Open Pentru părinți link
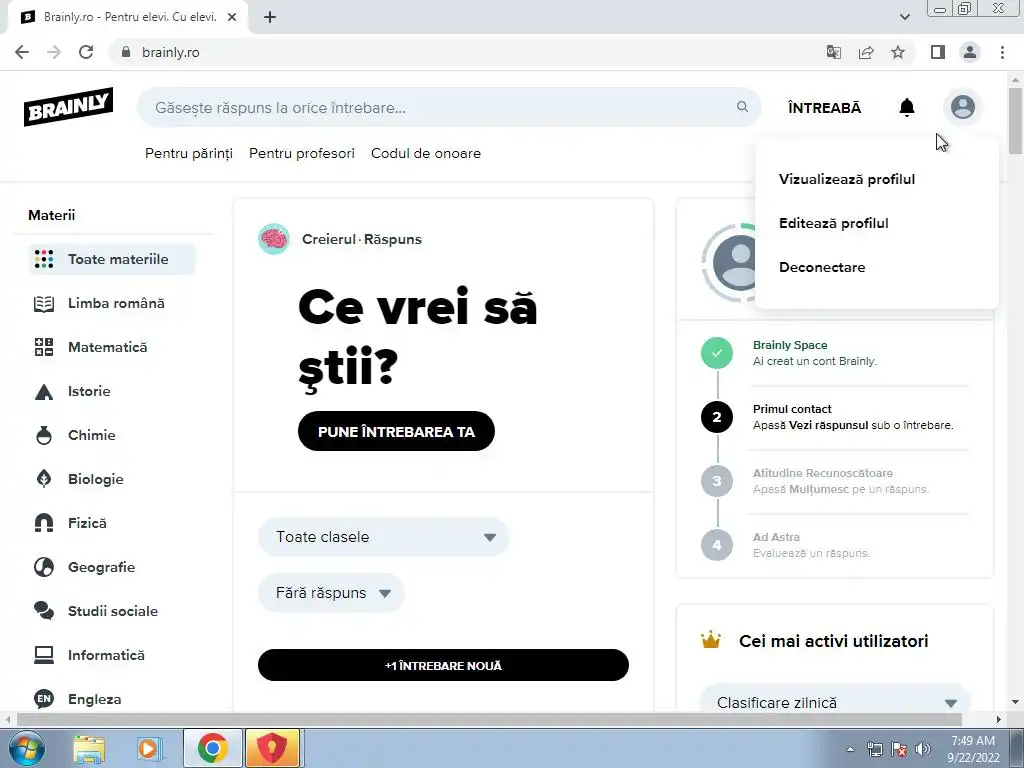The image size is (1024, 768). (189, 153)
